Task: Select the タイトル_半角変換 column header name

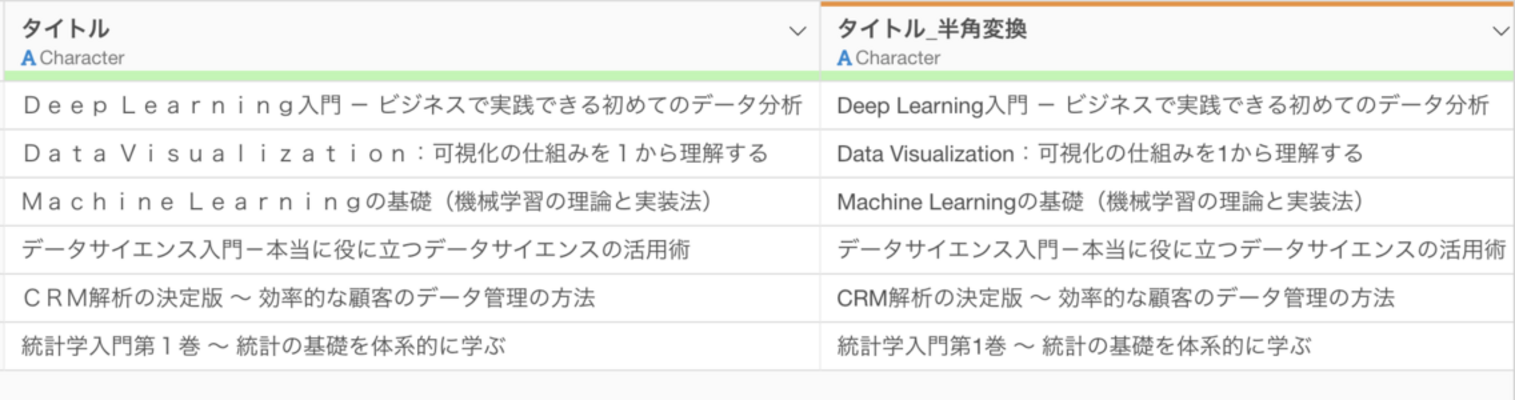Action: [x=931, y=29]
